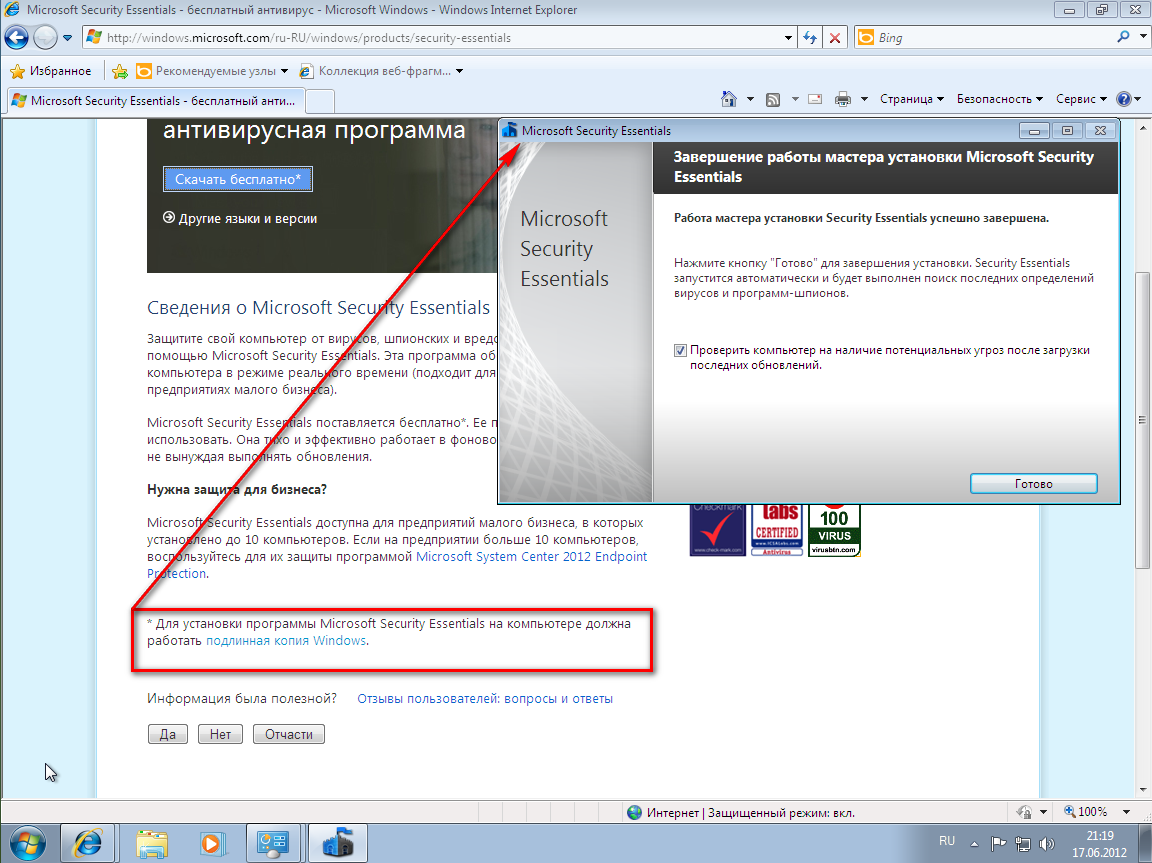Open the подлинная копия Windows link
The height and width of the screenshot is (863, 1152).
tap(286, 640)
